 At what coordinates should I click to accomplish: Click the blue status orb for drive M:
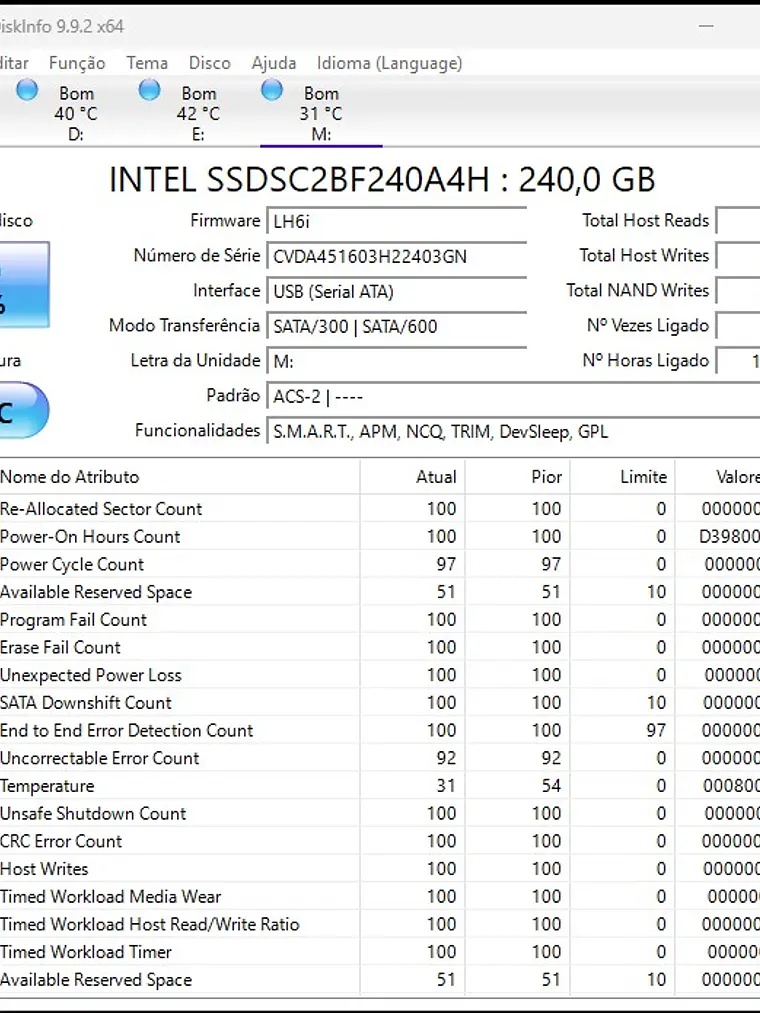point(272,90)
